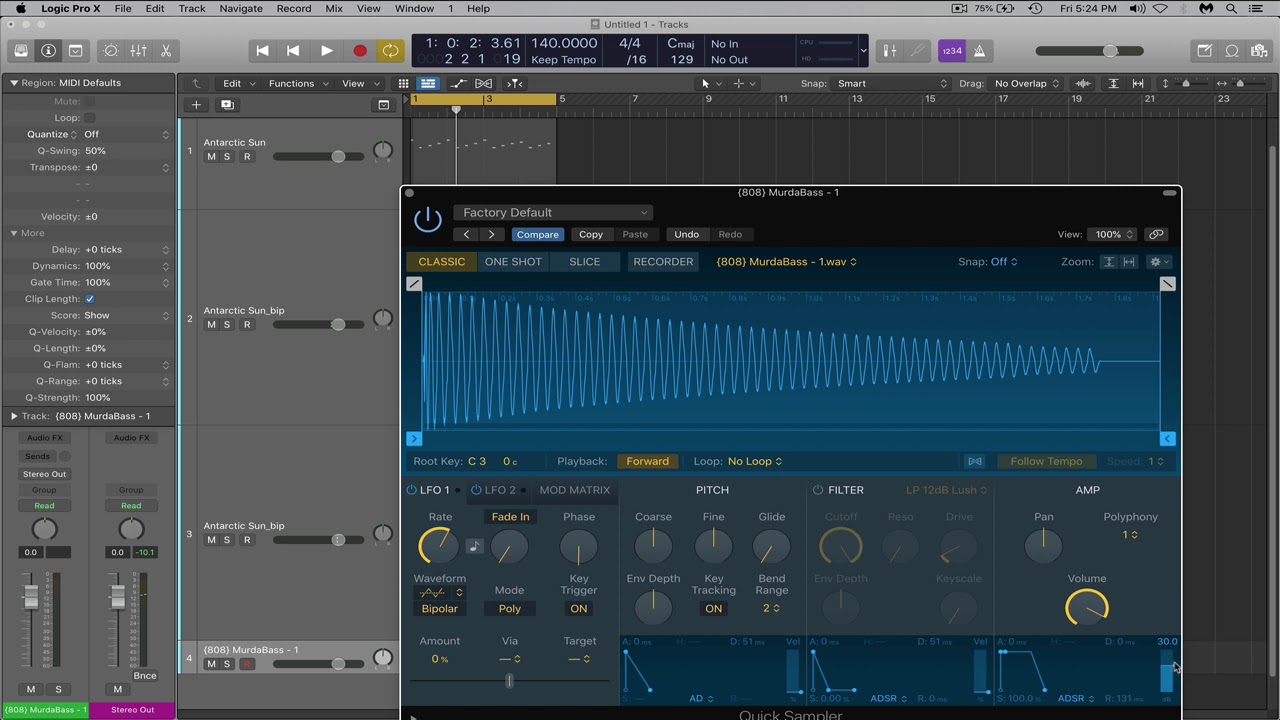Switch to ONE SHOT mode
Screen dimensions: 1280x720
513,262
